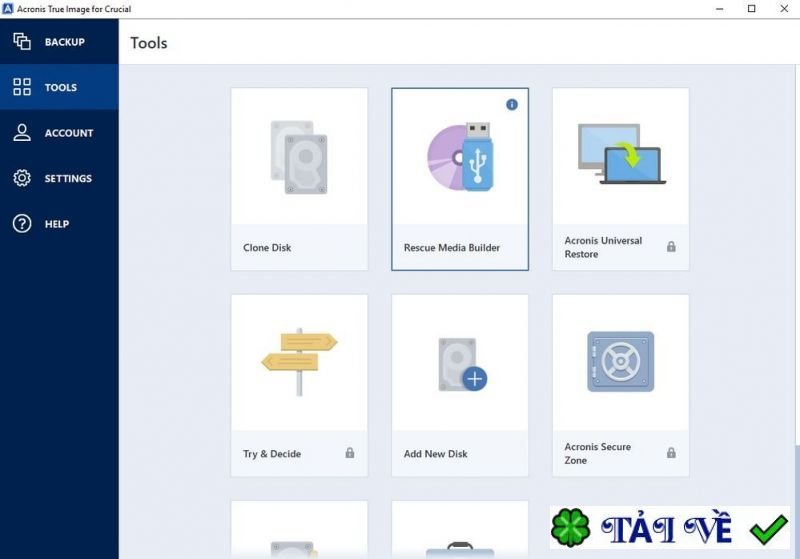Viewport: 800px width, 559px height.
Task: Click the lock icon on Try & Decide
Action: tap(349, 452)
